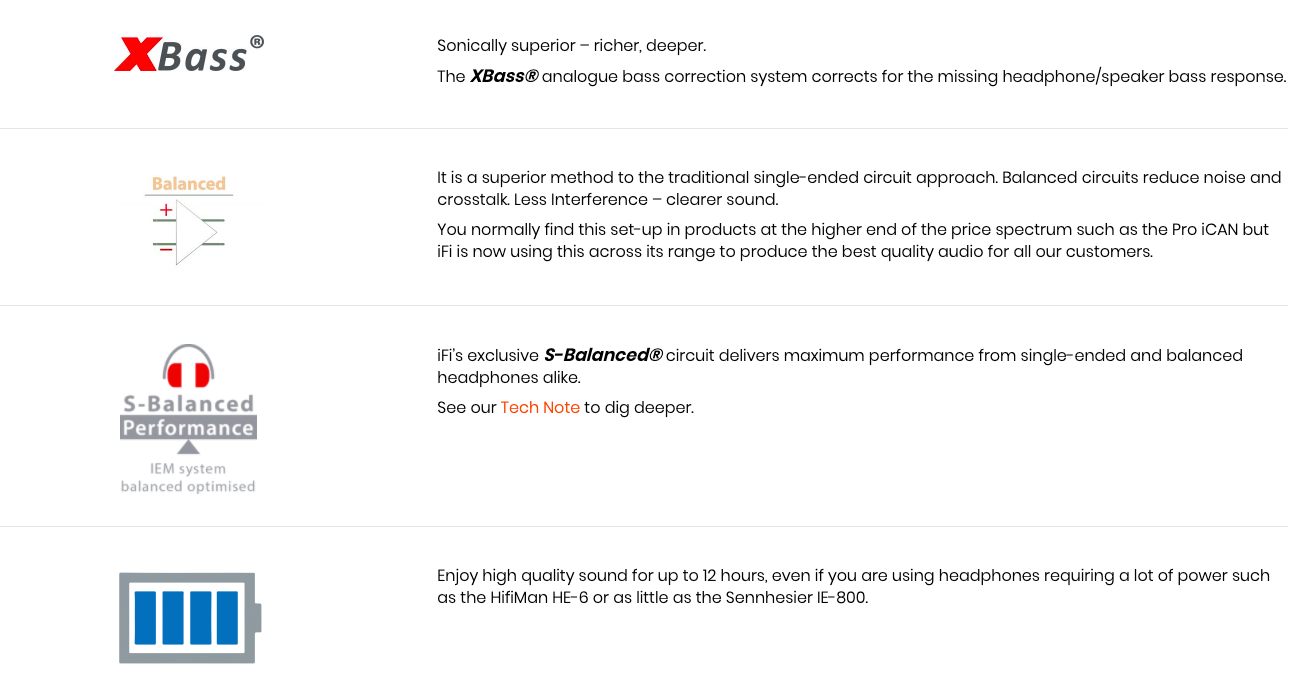
Task: Click the small grey triangle below the Performance banner
Action: 188,447
